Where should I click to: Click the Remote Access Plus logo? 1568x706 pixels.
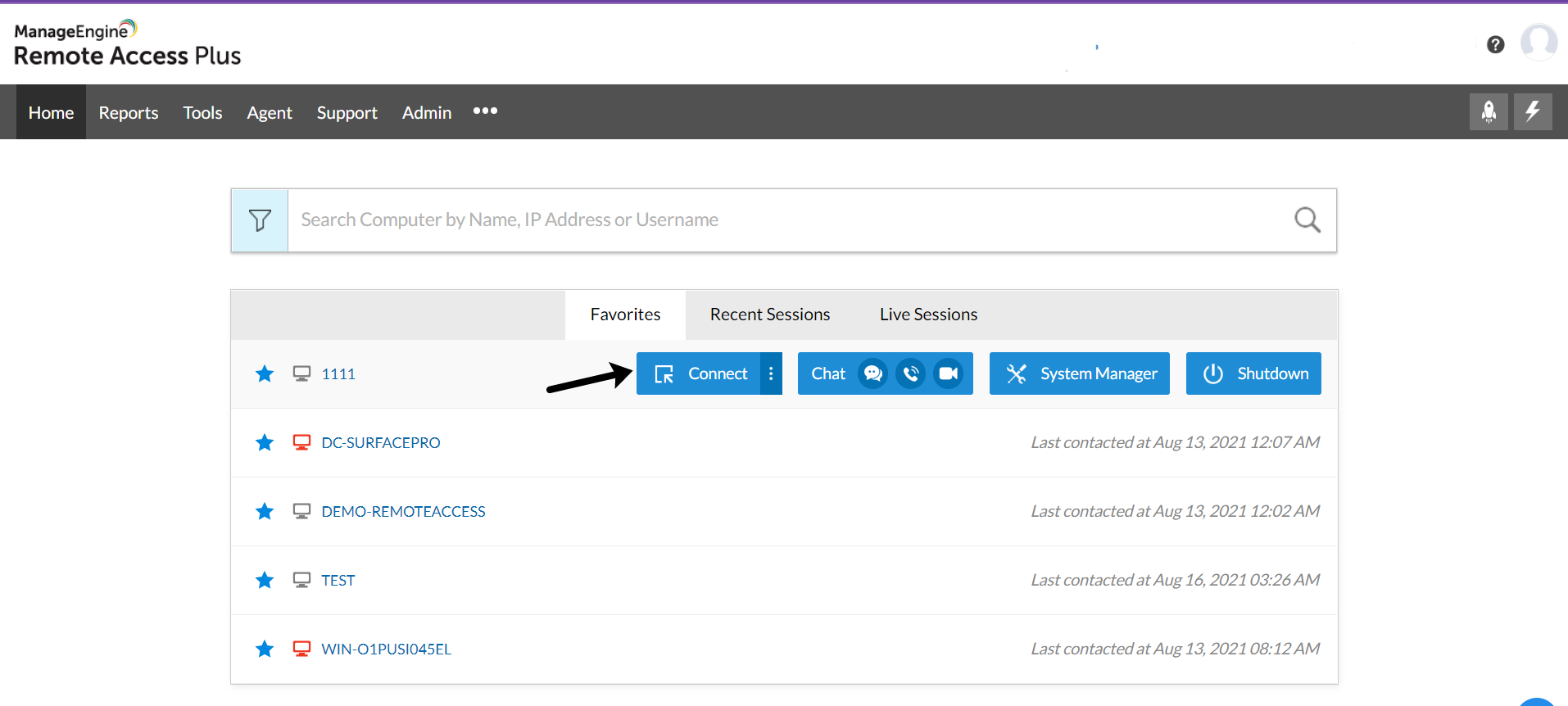[x=128, y=44]
